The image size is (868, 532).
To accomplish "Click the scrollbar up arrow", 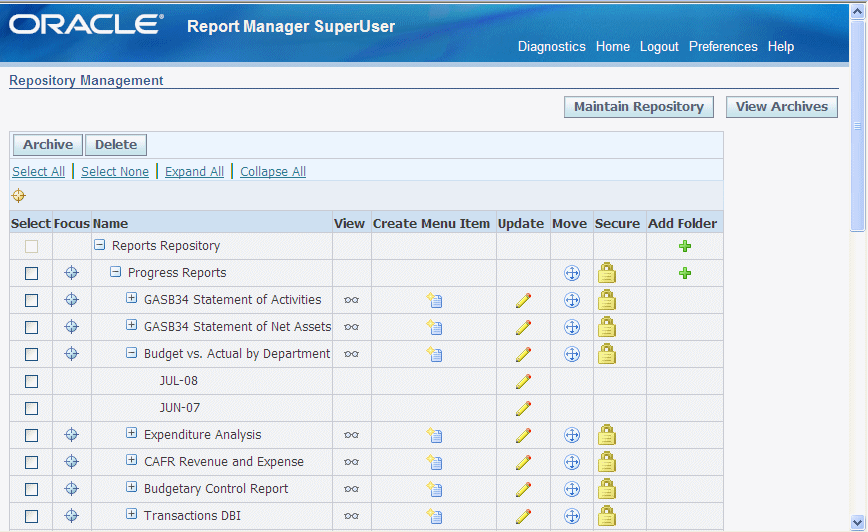I will 857,12.
